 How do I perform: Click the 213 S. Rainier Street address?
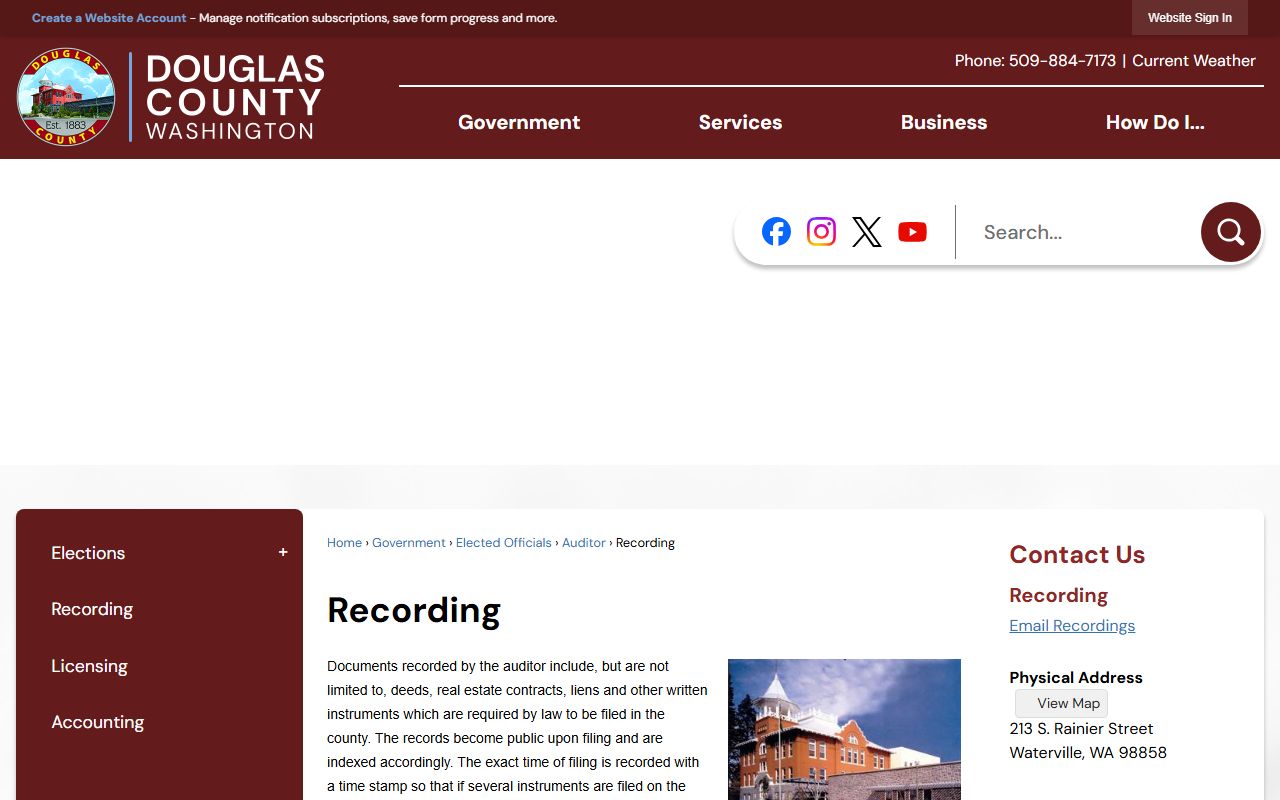(1081, 729)
